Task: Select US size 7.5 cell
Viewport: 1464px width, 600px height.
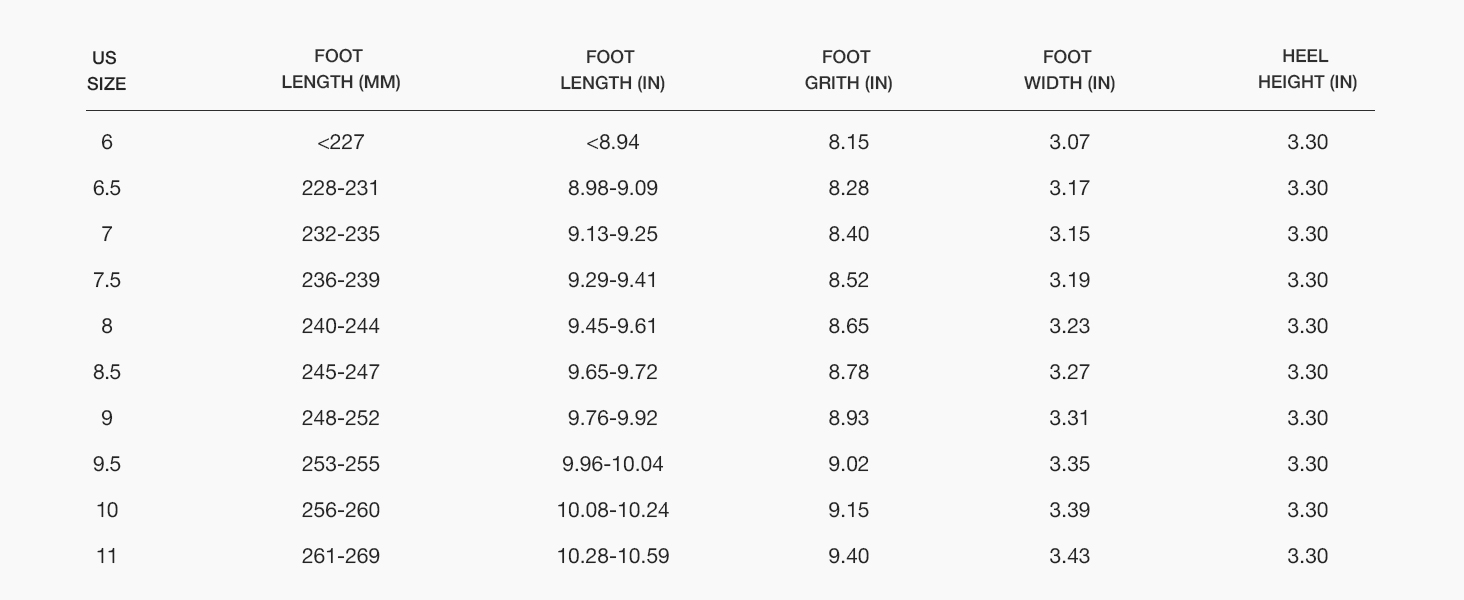Action: [106, 280]
